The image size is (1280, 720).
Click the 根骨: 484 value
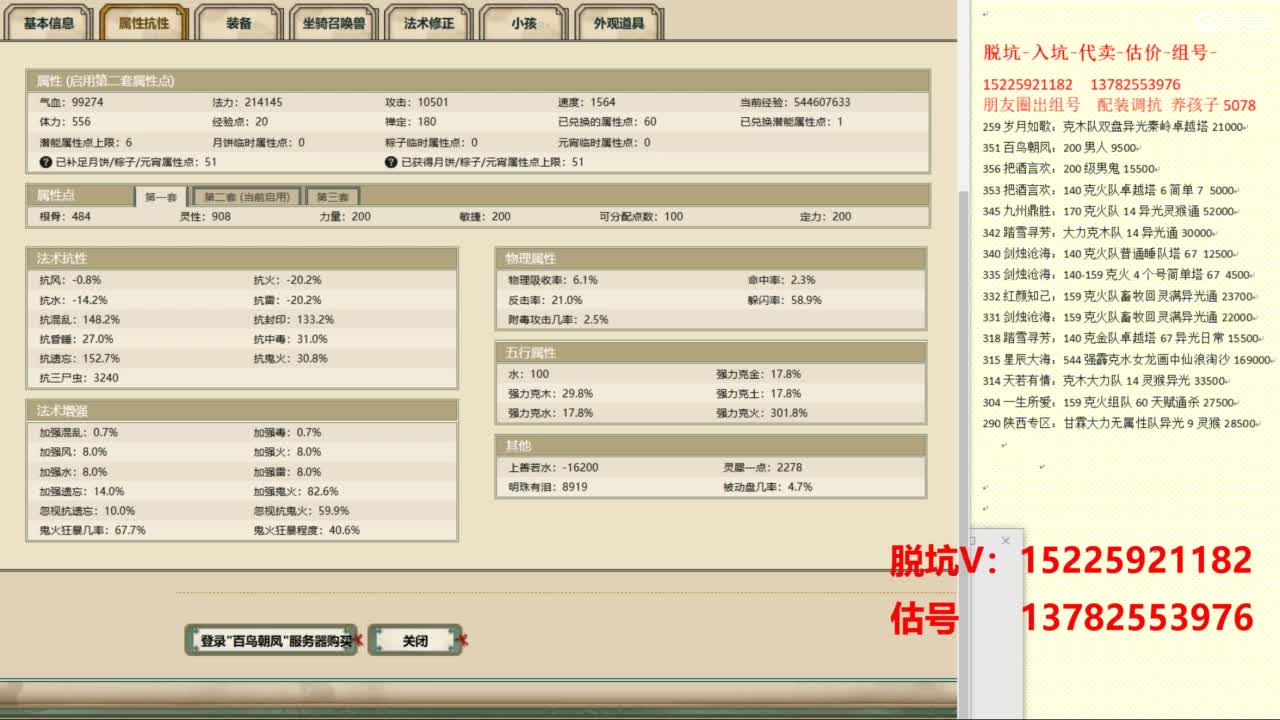click(65, 217)
